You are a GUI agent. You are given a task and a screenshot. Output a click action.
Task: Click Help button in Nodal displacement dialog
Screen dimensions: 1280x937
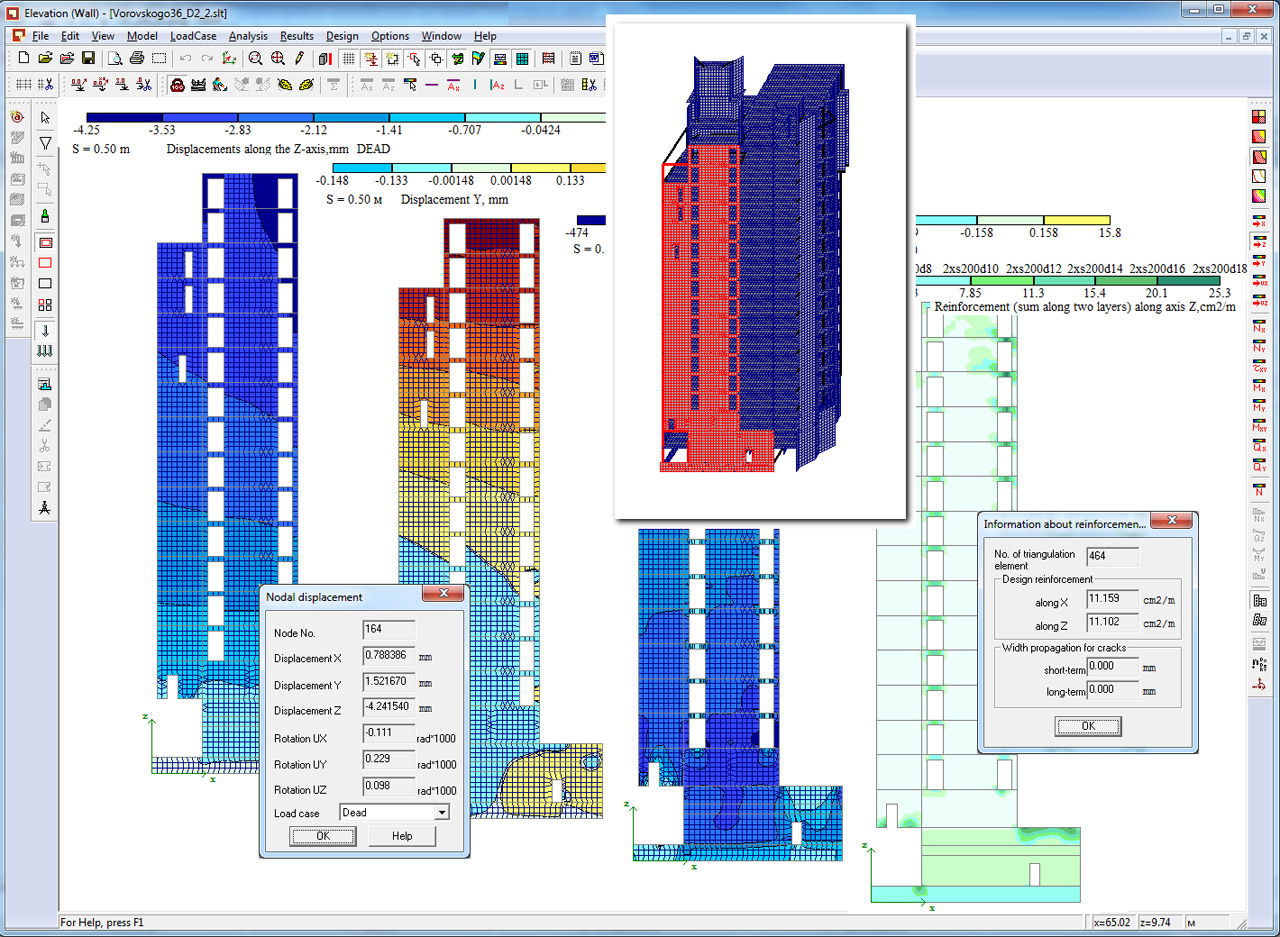click(402, 836)
